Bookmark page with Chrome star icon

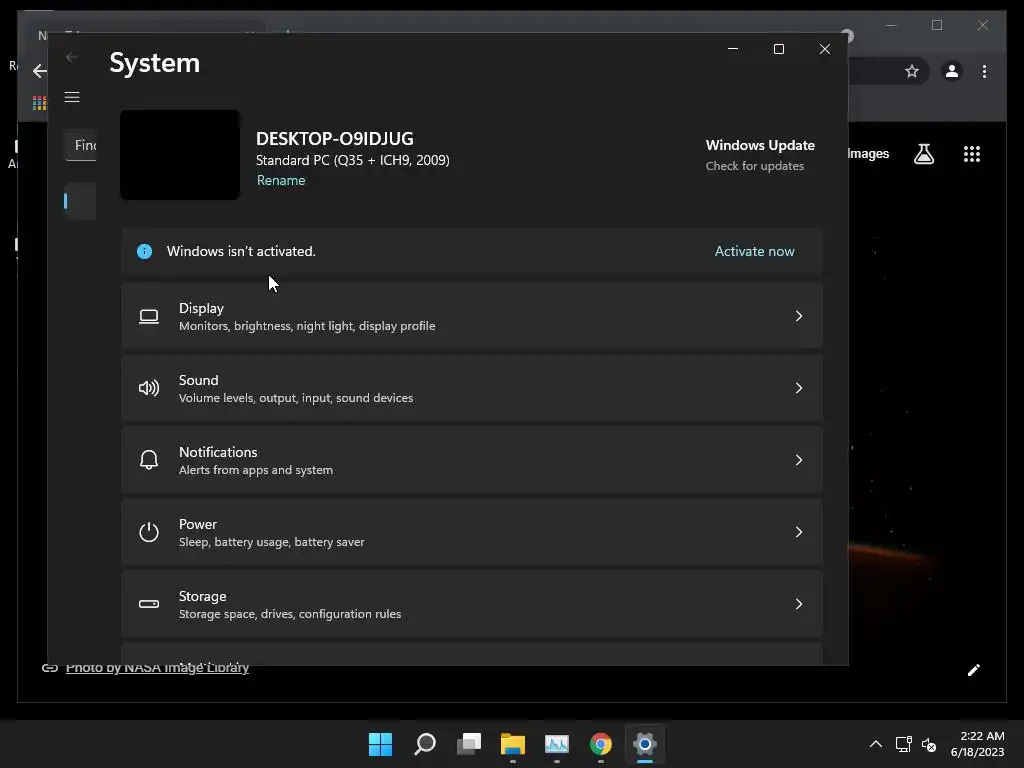pyautogui.click(x=912, y=71)
